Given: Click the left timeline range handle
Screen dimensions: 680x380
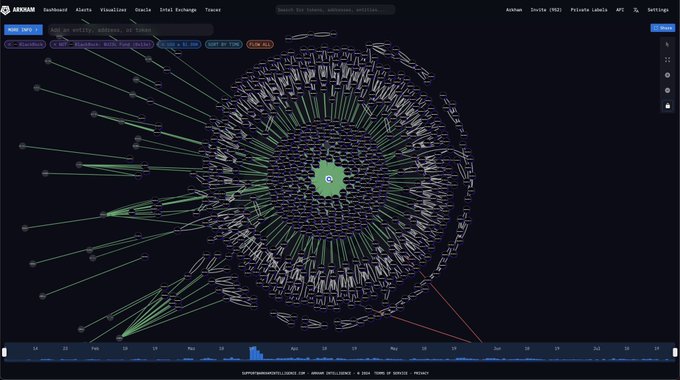Looking at the screenshot, I should coord(4,352).
